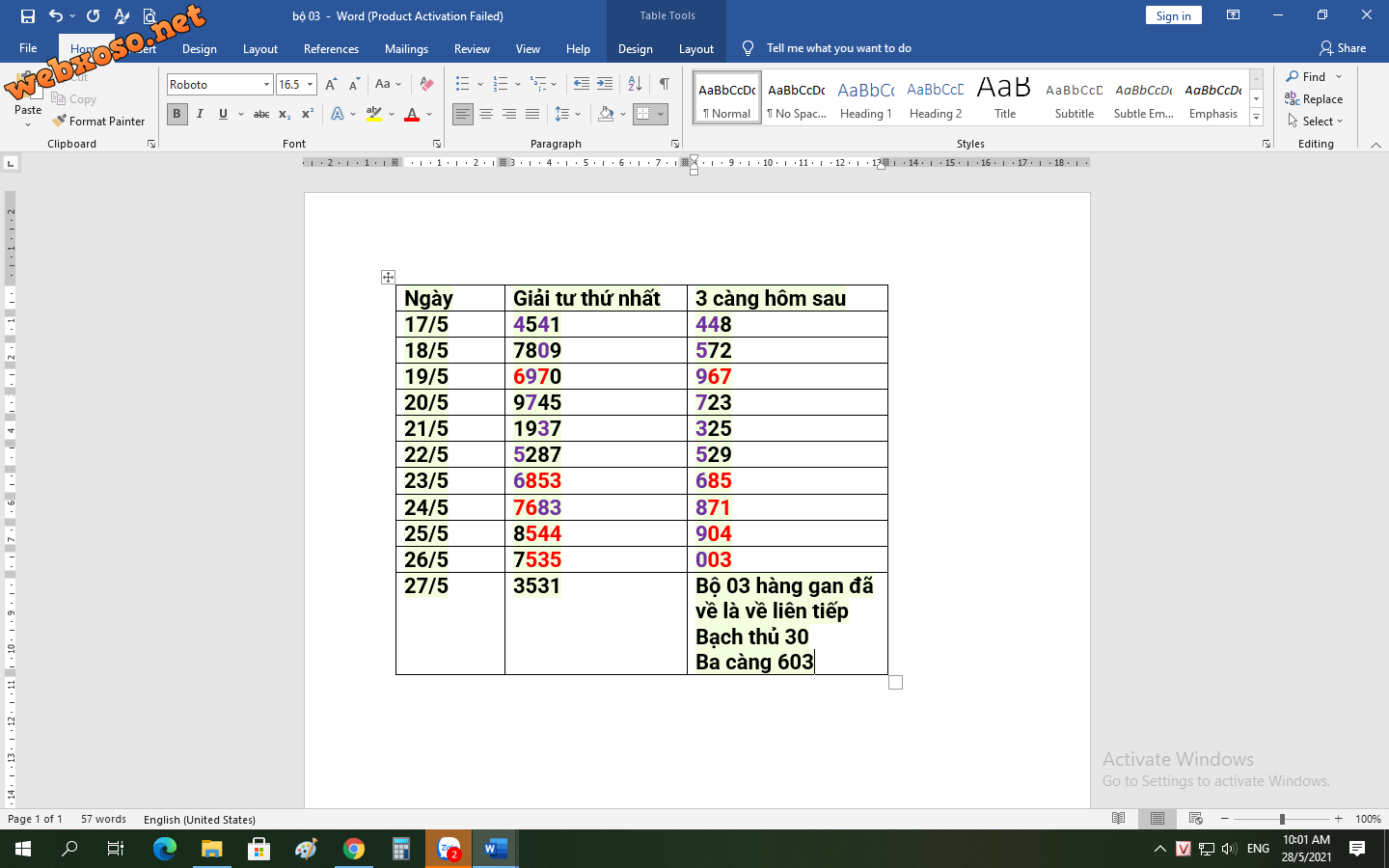Toggle Italic formatting button
Viewport: 1389px width, 868px height.
point(200,114)
